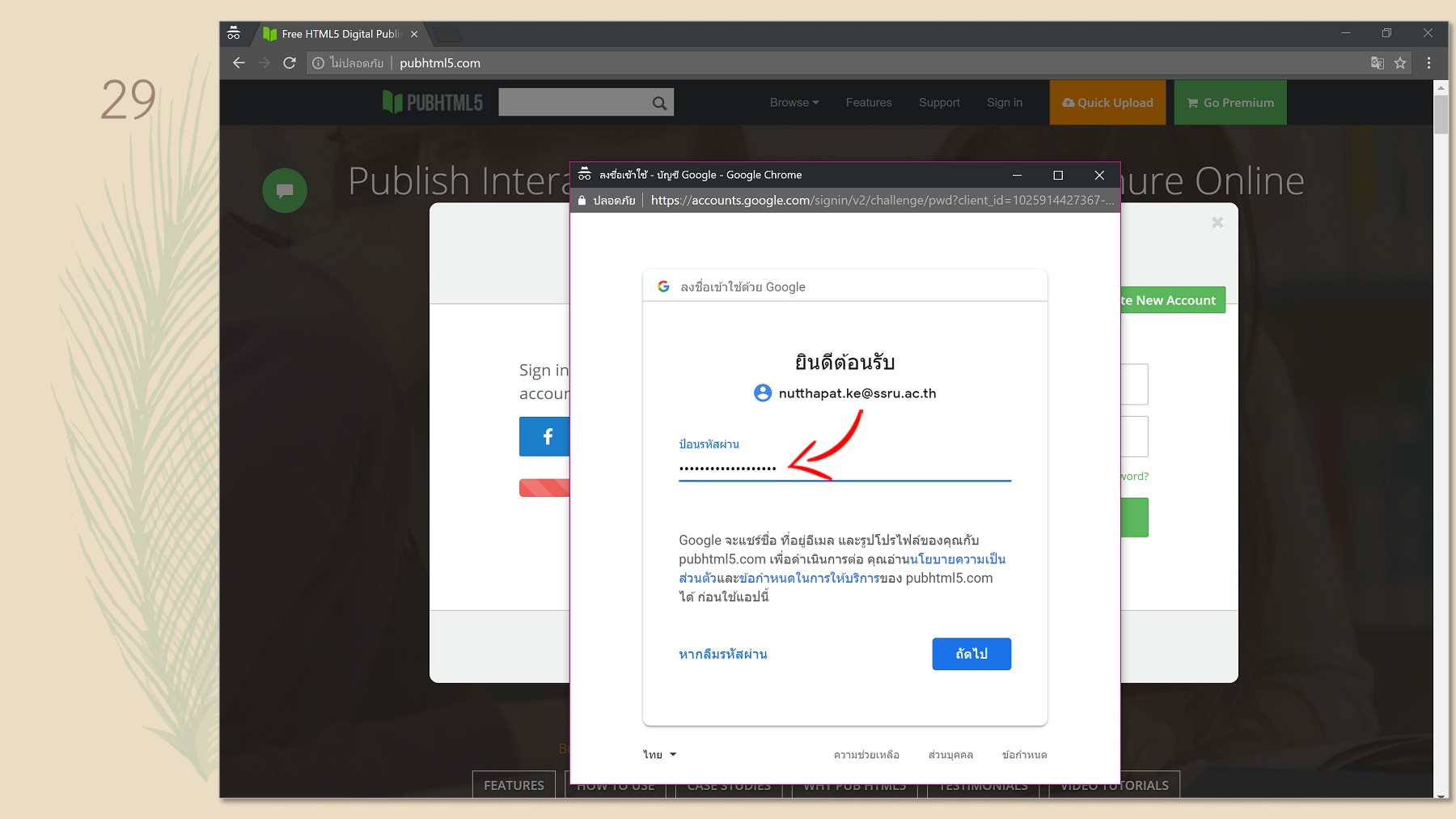Viewport: 1456px width, 819px height.
Task: Open Chrome's three-dot menu
Action: (x=1428, y=63)
